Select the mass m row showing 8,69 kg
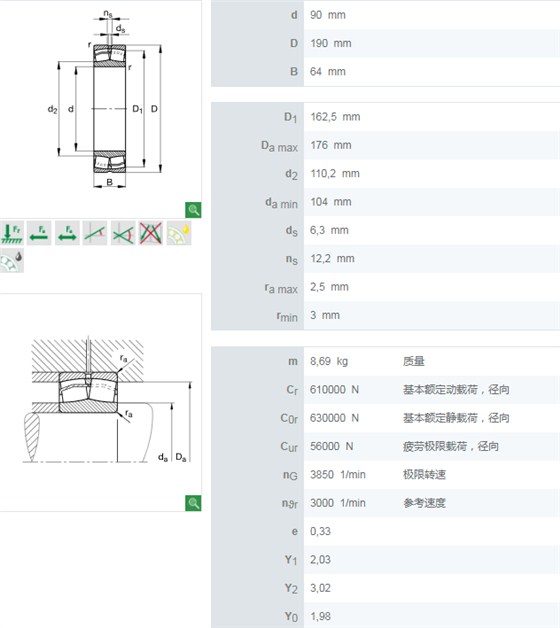 click(x=385, y=361)
